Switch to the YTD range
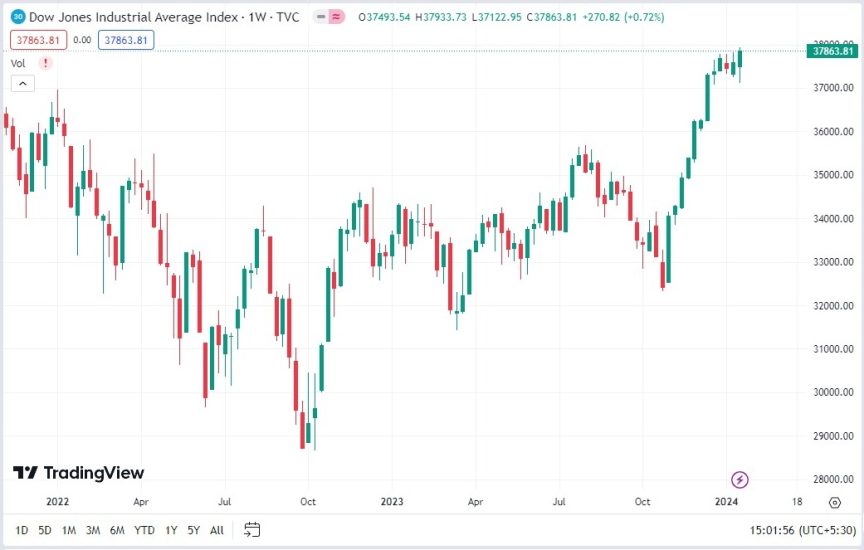This screenshot has height=550, width=864. (x=144, y=530)
